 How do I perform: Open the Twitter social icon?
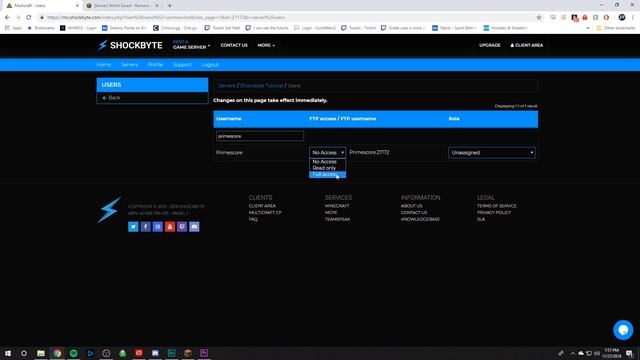[133, 227]
